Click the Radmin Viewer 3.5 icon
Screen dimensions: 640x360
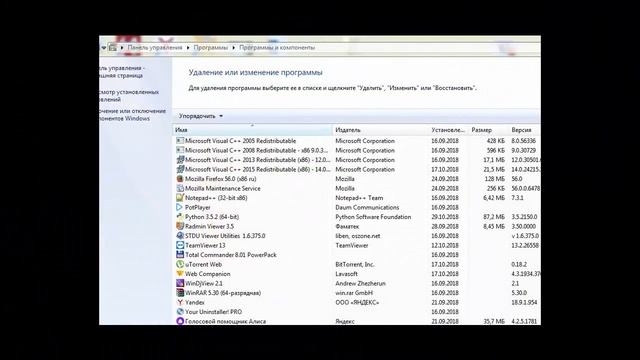[180, 226]
